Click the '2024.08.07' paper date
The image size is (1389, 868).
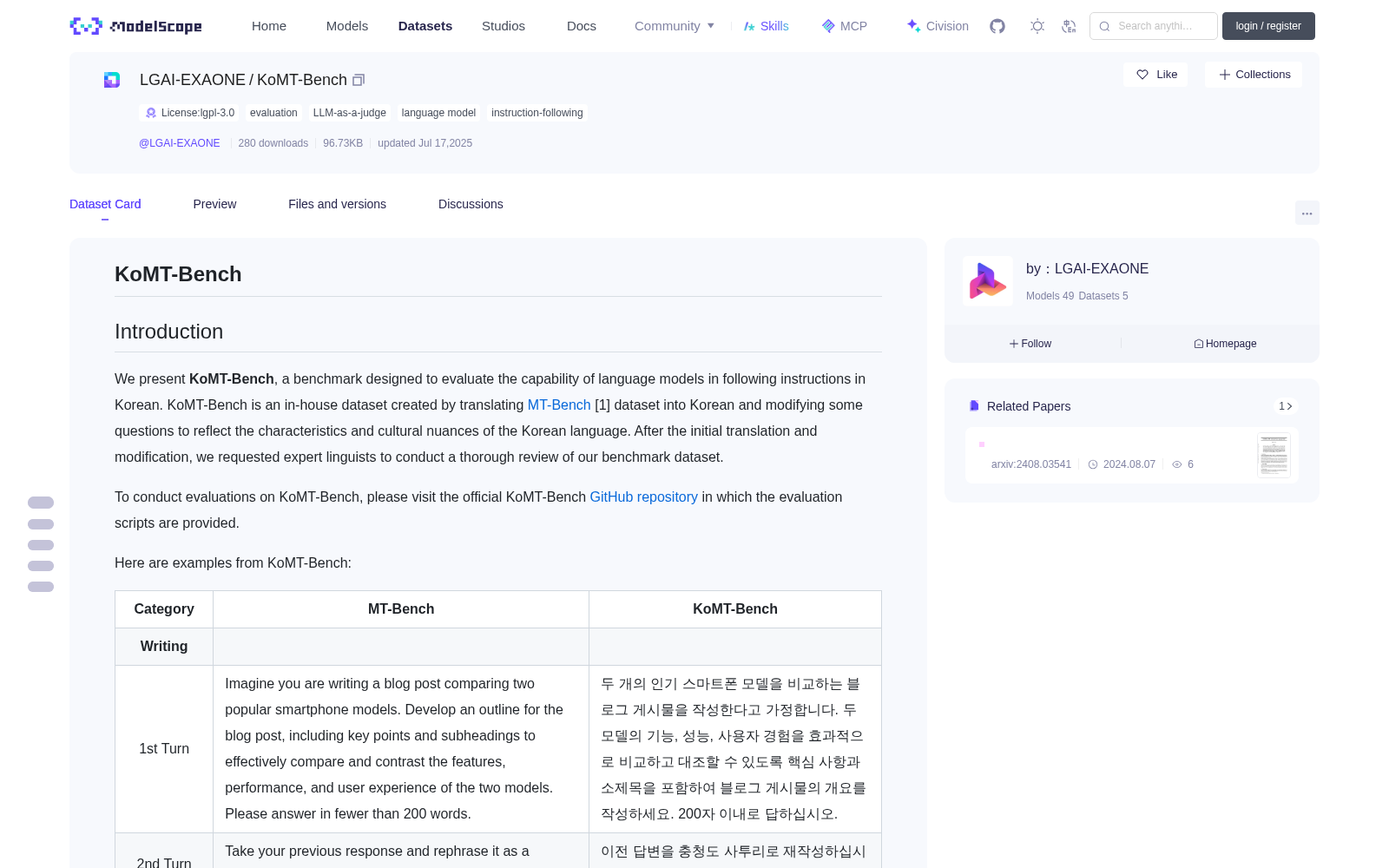pyautogui.click(x=1129, y=464)
